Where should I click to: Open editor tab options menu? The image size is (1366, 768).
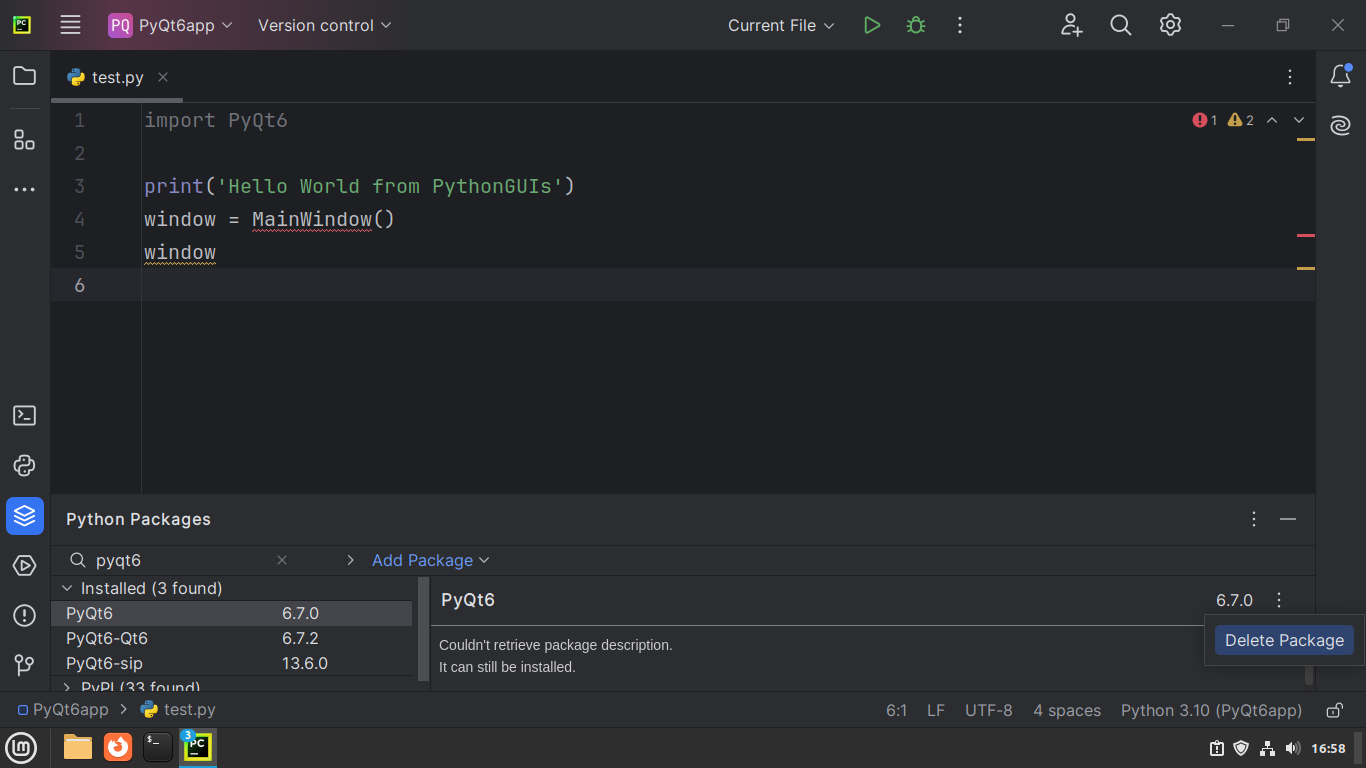tap(1290, 77)
